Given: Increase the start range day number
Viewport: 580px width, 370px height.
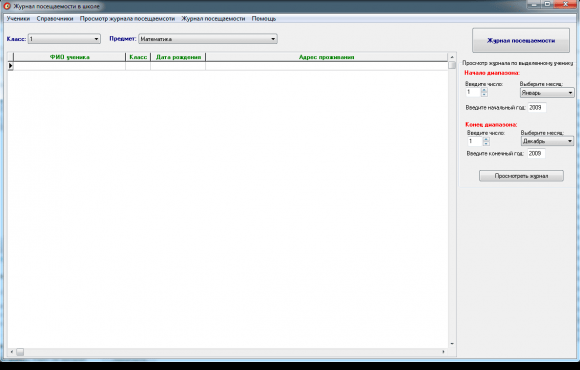Looking at the screenshot, I should [x=484, y=90].
